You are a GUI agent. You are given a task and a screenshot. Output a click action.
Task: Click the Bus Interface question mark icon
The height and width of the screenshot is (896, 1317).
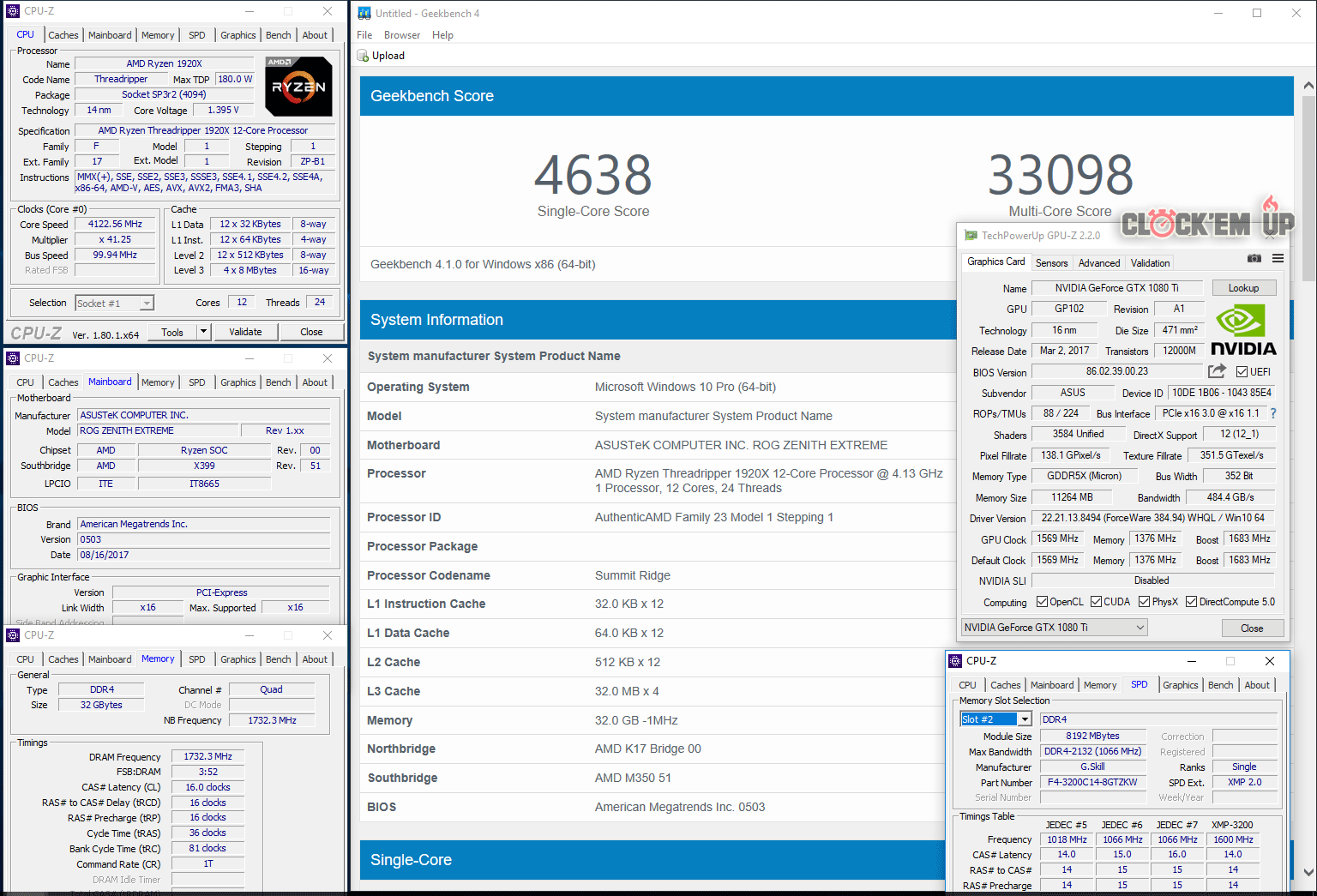(x=1273, y=413)
